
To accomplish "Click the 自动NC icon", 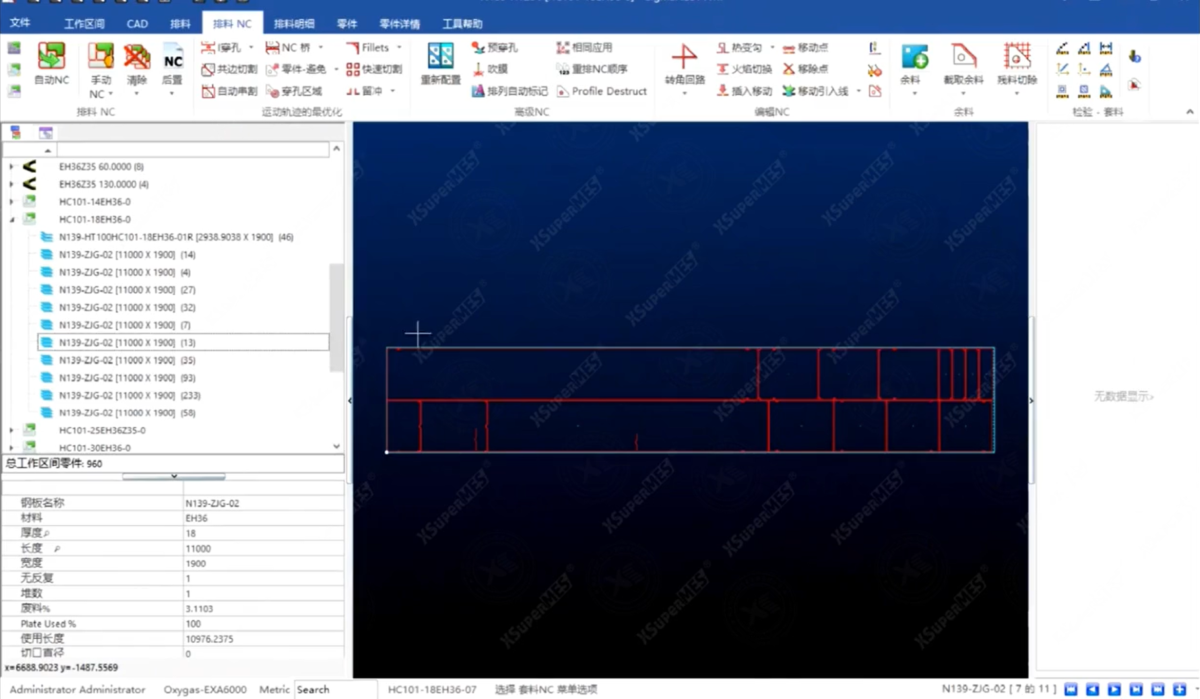I will click(x=51, y=63).
